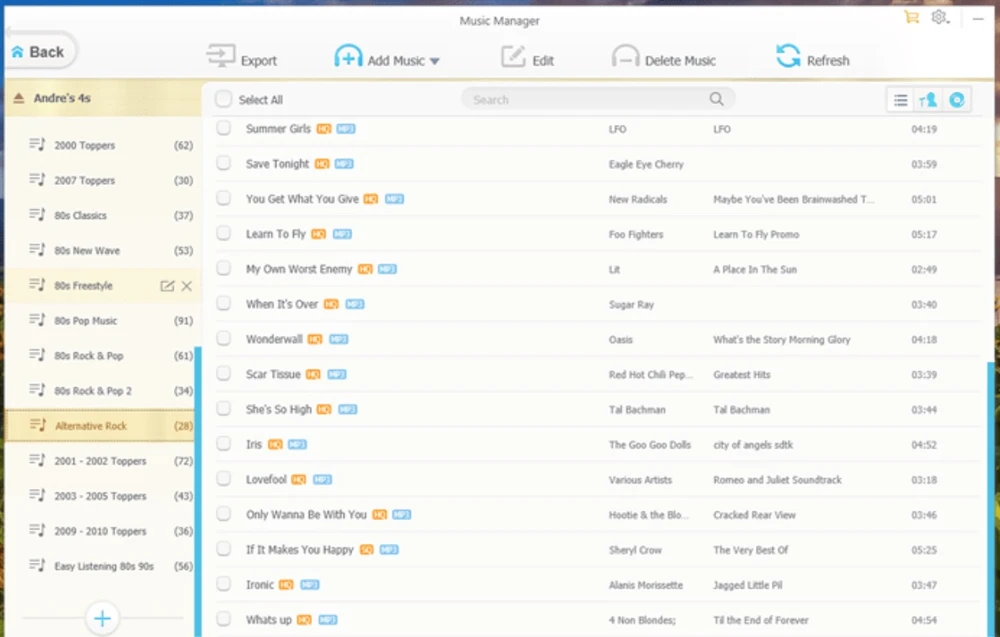The image size is (1000, 637).
Task: Rename the 80s Freestyle playlist via edit icon
Action: (167, 286)
